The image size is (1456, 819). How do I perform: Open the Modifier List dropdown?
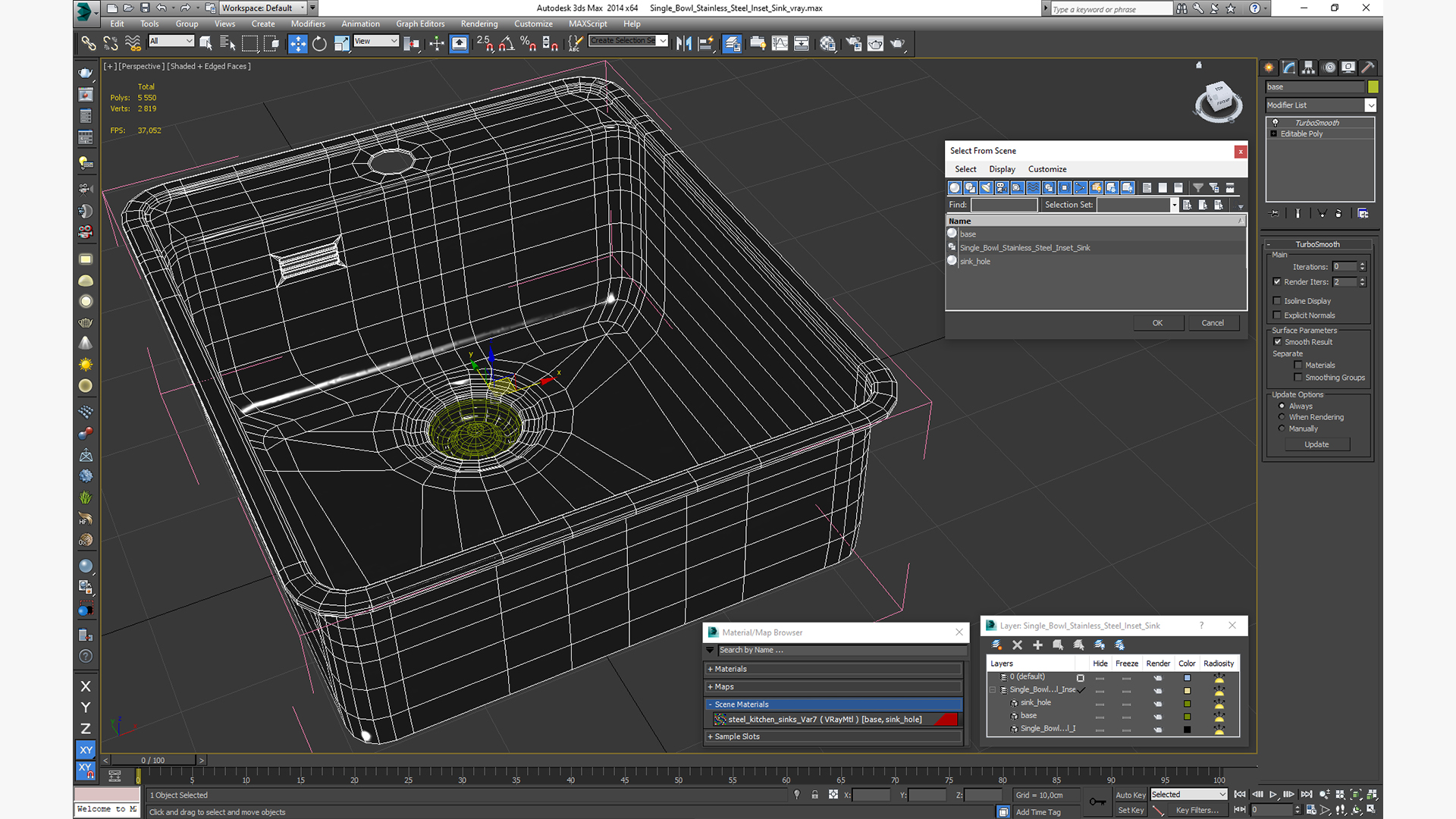coord(1320,105)
